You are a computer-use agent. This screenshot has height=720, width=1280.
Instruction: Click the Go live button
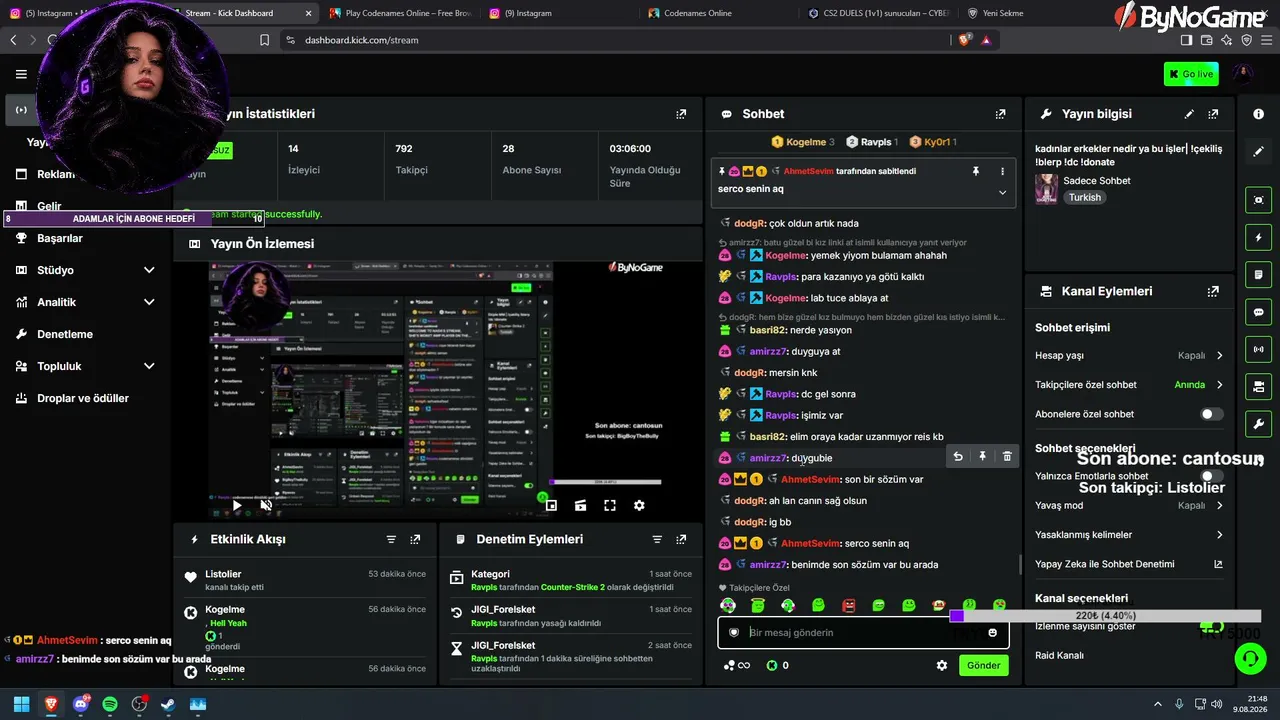coord(1191,74)
